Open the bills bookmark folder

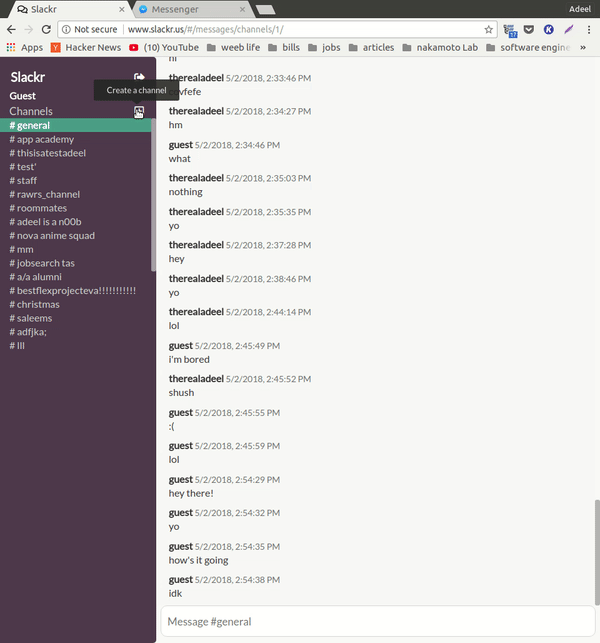pos(284,48)
